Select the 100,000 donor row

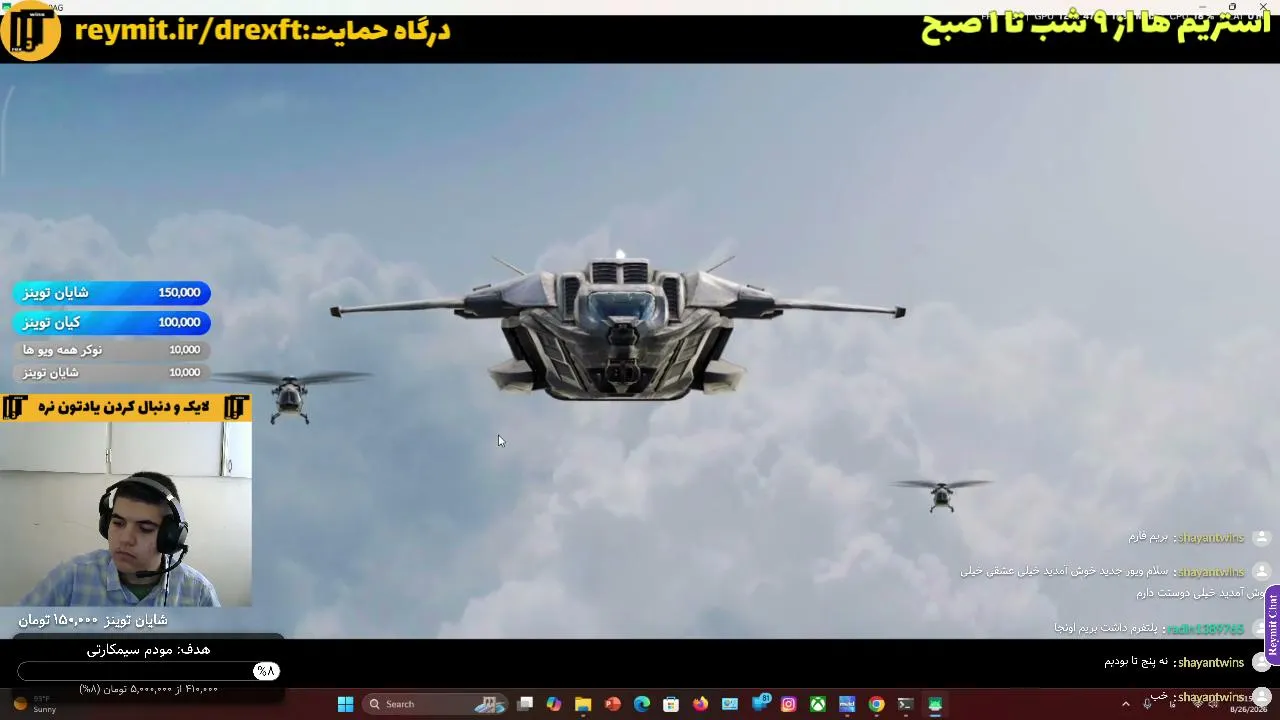click(112, 322)
